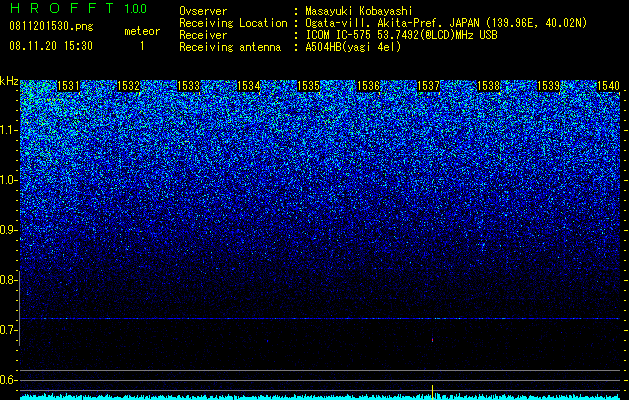This screenshot has height=400, width=629.
Task: Select the 1537 time marker
Action: 428,86
